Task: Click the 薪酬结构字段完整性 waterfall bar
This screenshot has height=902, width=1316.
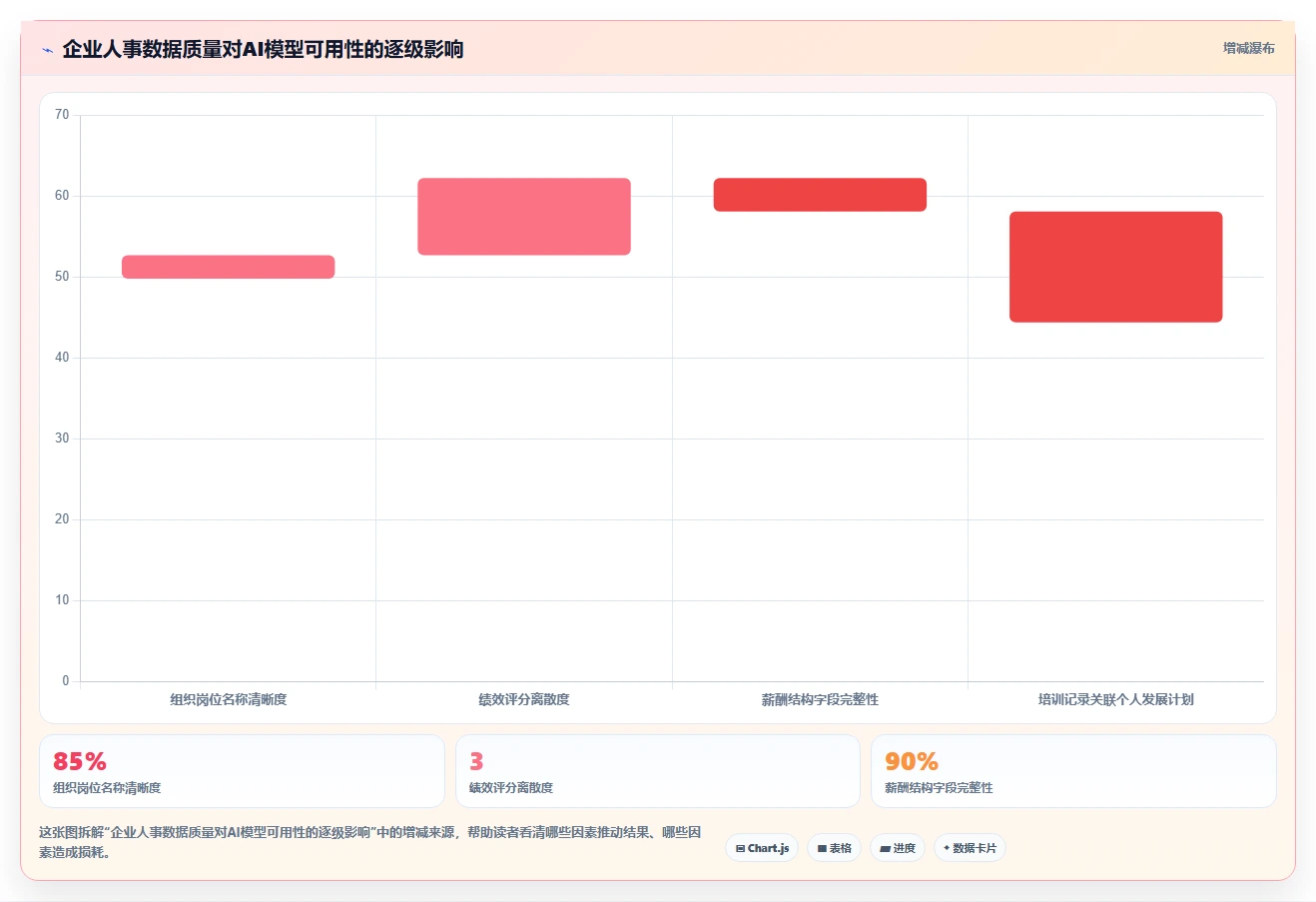Action: point(820,195)
